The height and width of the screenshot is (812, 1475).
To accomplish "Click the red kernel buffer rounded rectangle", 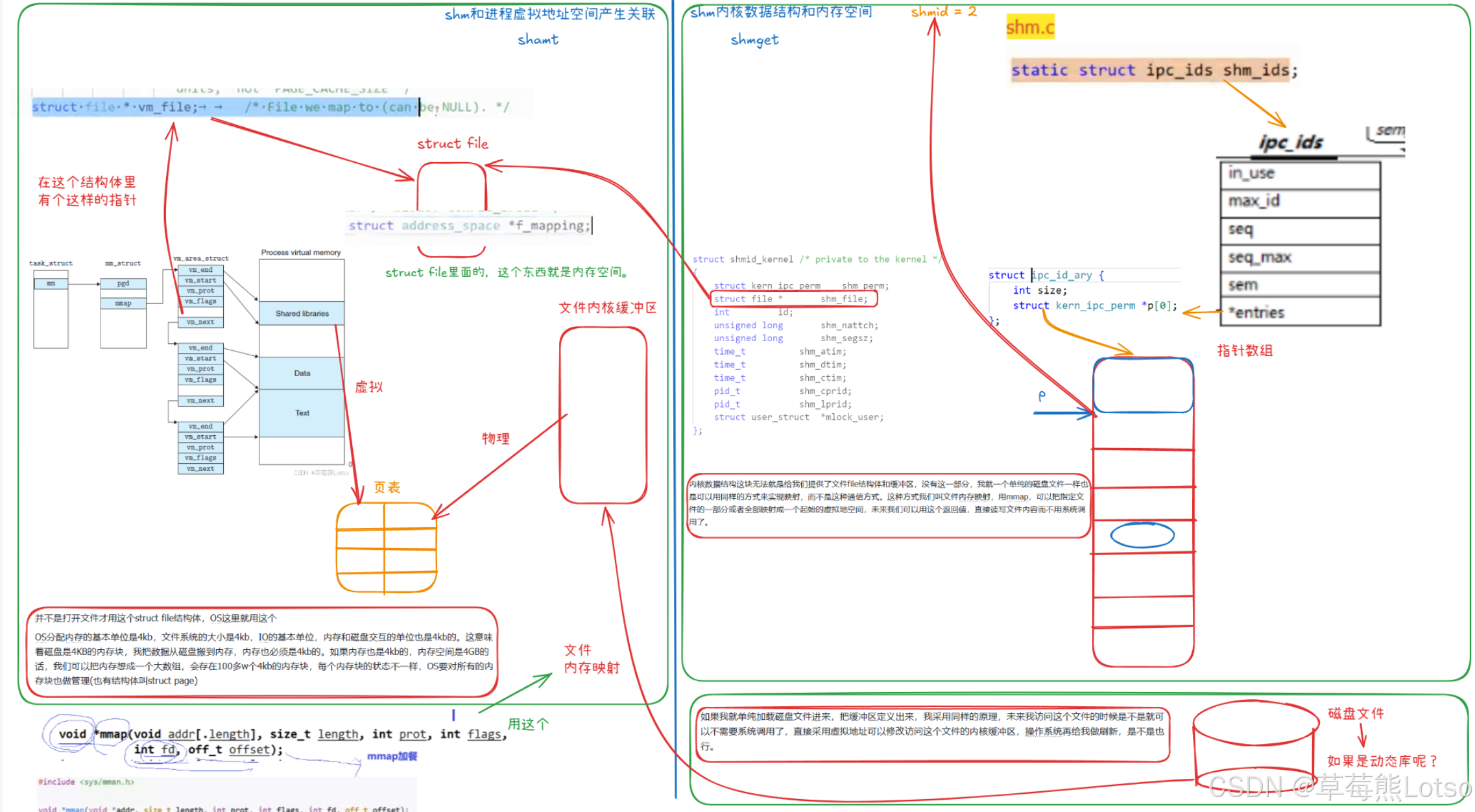I will pyautogui.click(x=603, y=415).
